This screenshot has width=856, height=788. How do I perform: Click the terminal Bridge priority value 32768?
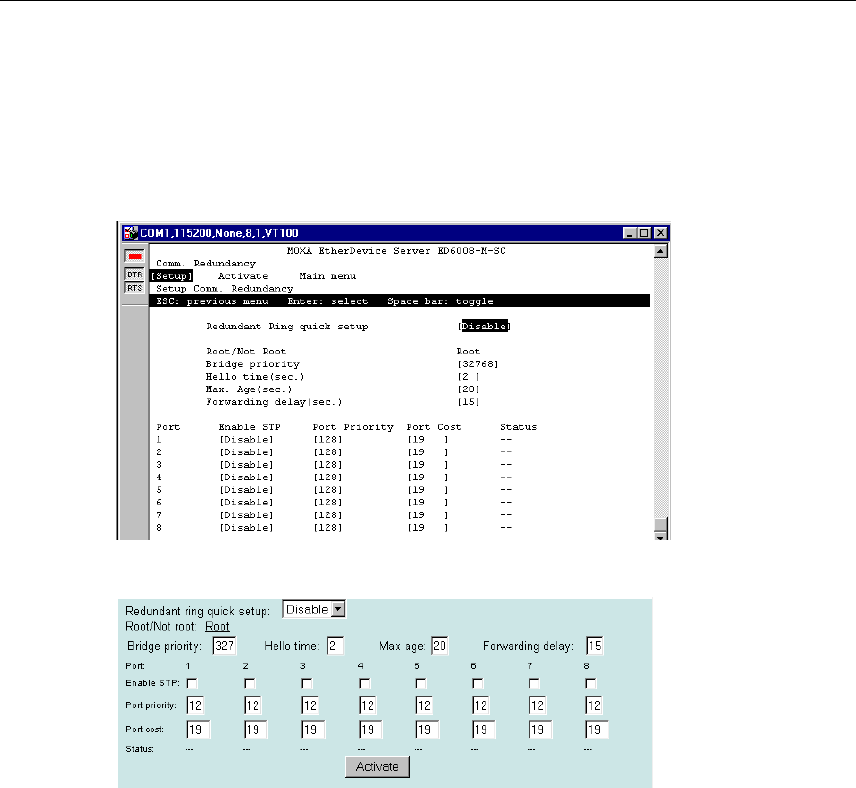(x=478, y=364)
